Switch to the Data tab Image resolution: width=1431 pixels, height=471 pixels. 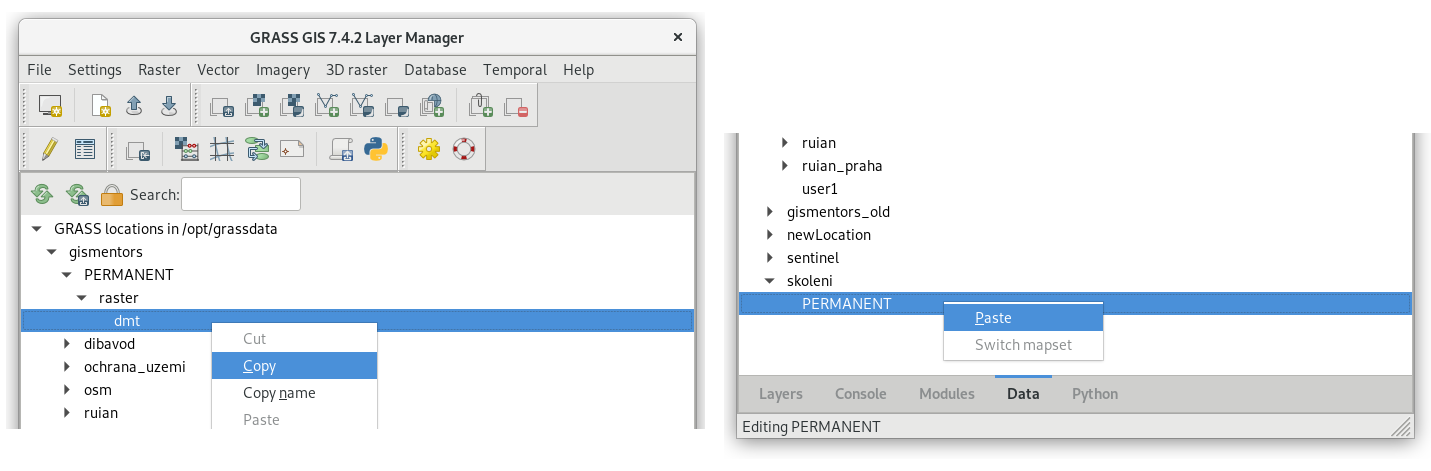[x=1023, y=394]
